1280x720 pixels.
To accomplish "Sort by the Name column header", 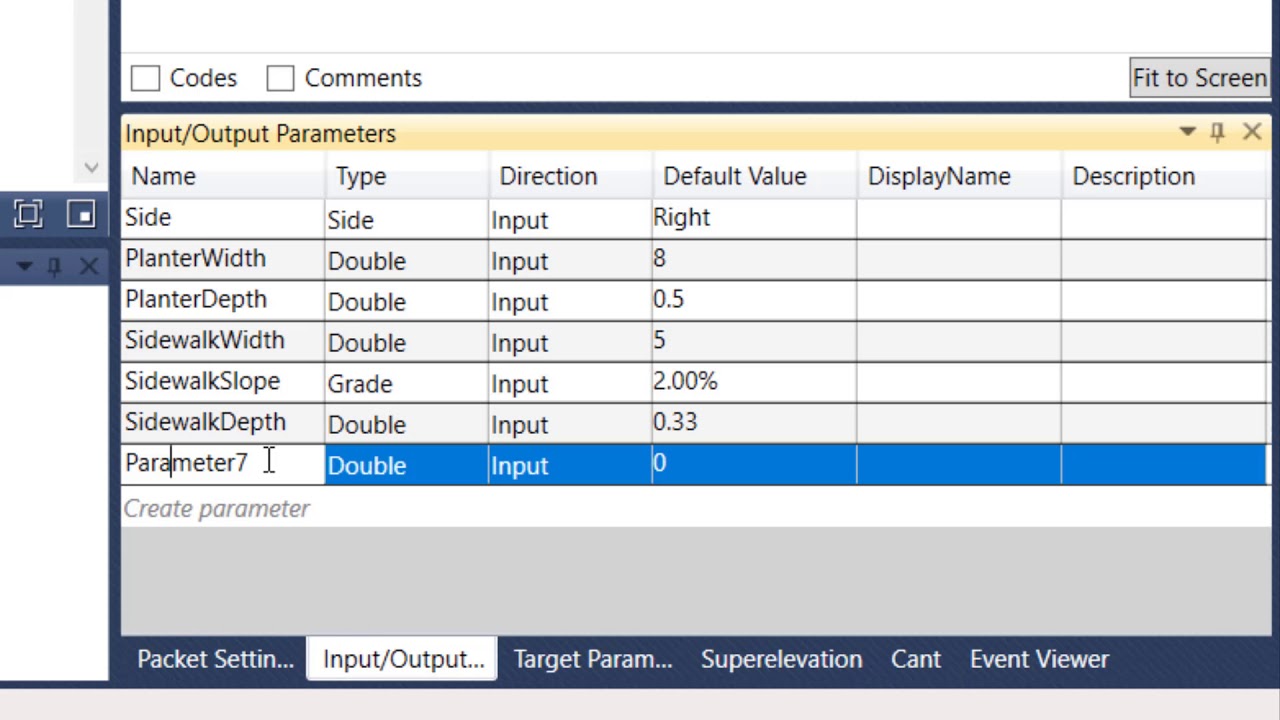I will pyautogui.click(x=223, y=176).
